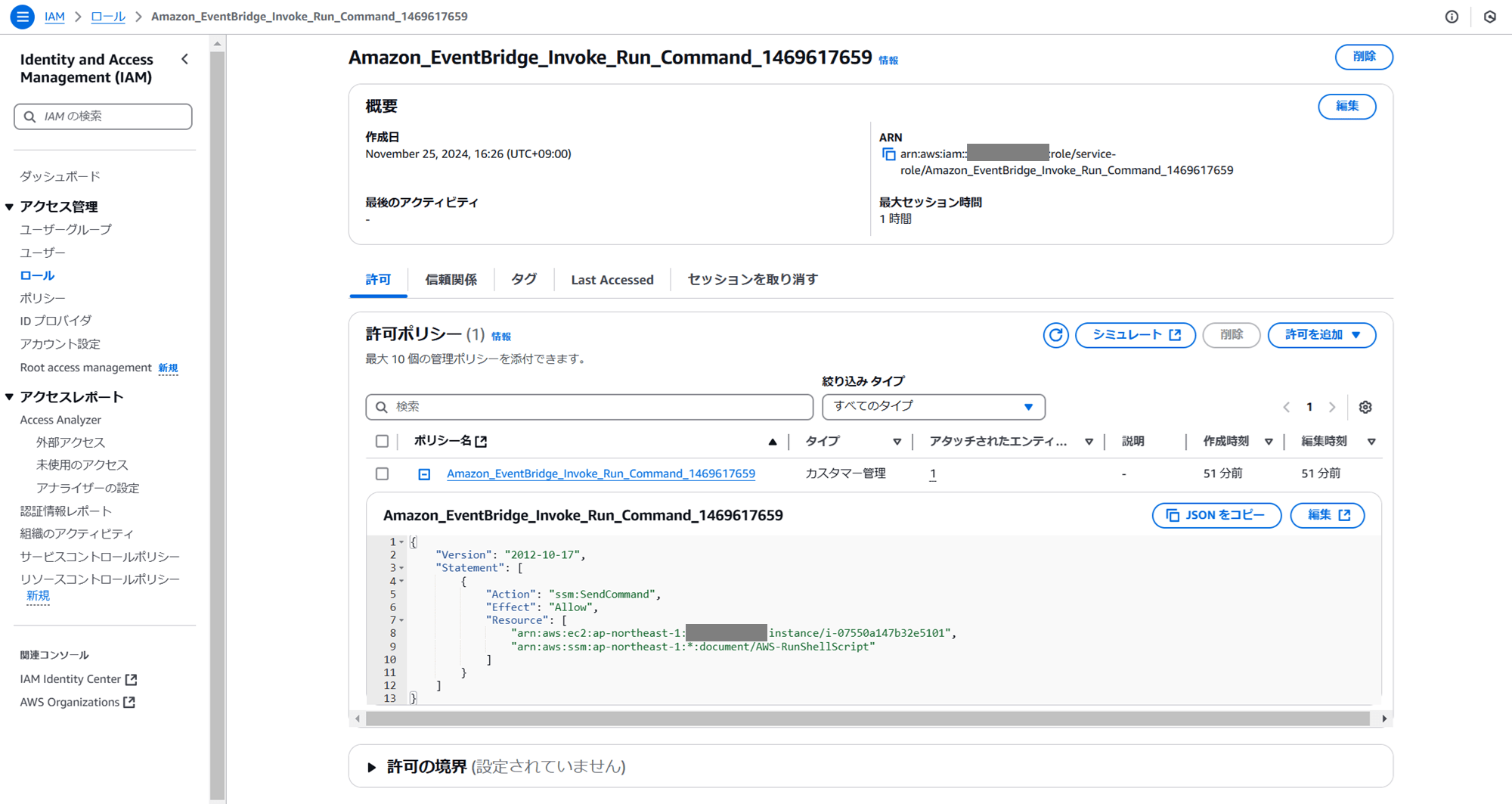1512x804 pixels.
Task: Fold JSON Resource line 7 arrow
Action: 401,620
